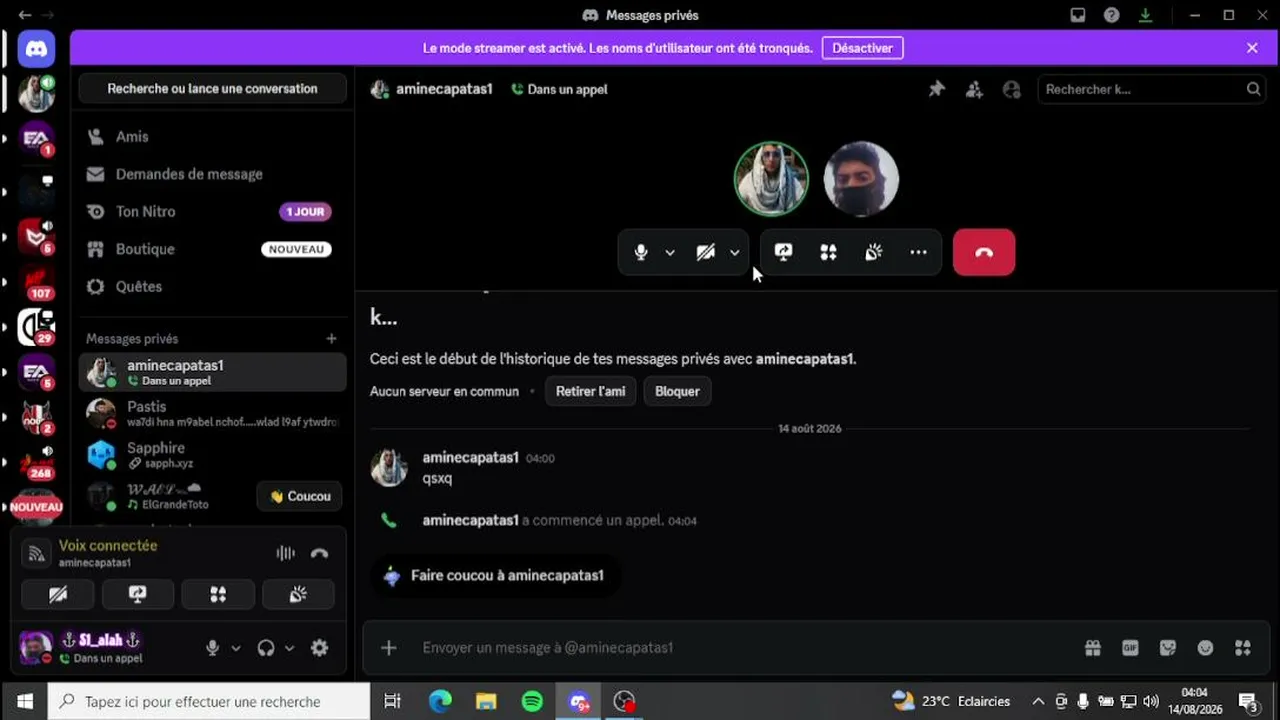Open the GIF picker
1280x720 pixels.
(x=1130, y=648)
